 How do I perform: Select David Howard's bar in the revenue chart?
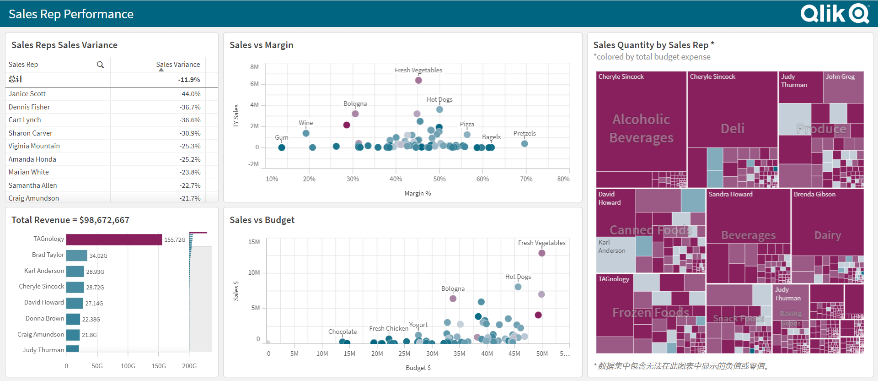pos(74,303)
